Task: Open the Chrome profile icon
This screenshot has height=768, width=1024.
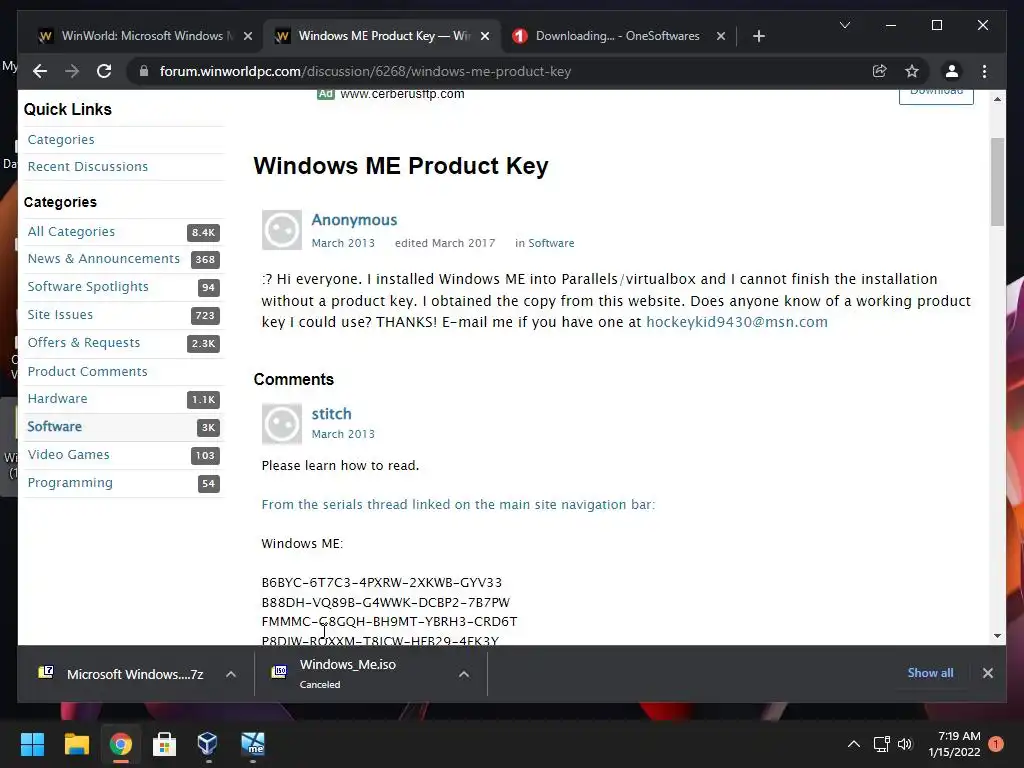Action: (952, 71)
